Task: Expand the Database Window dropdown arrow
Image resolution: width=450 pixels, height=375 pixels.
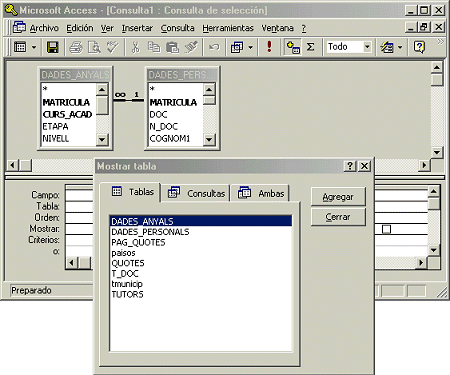Action: click(400, 47)
